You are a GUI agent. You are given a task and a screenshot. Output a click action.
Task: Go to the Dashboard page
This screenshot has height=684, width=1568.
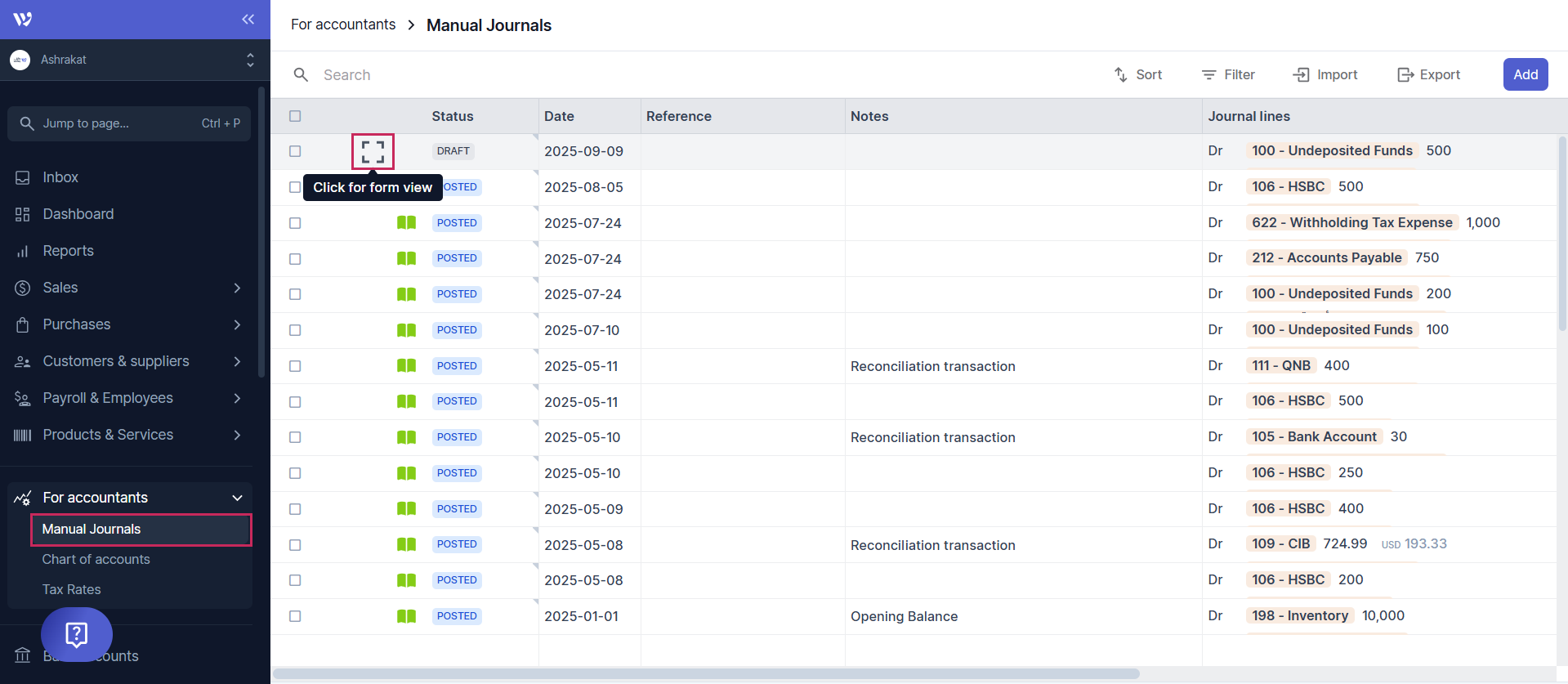tap(78, 214)
